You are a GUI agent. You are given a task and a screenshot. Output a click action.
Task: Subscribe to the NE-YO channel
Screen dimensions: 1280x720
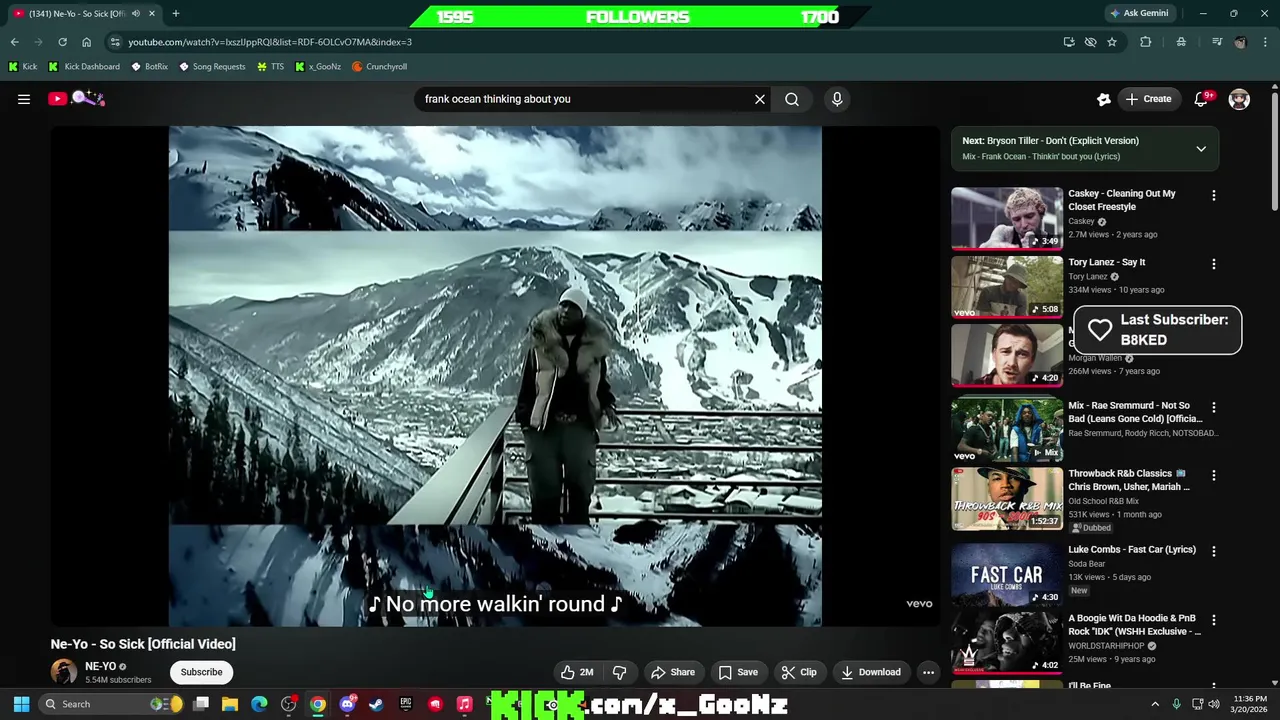point(201,672)
